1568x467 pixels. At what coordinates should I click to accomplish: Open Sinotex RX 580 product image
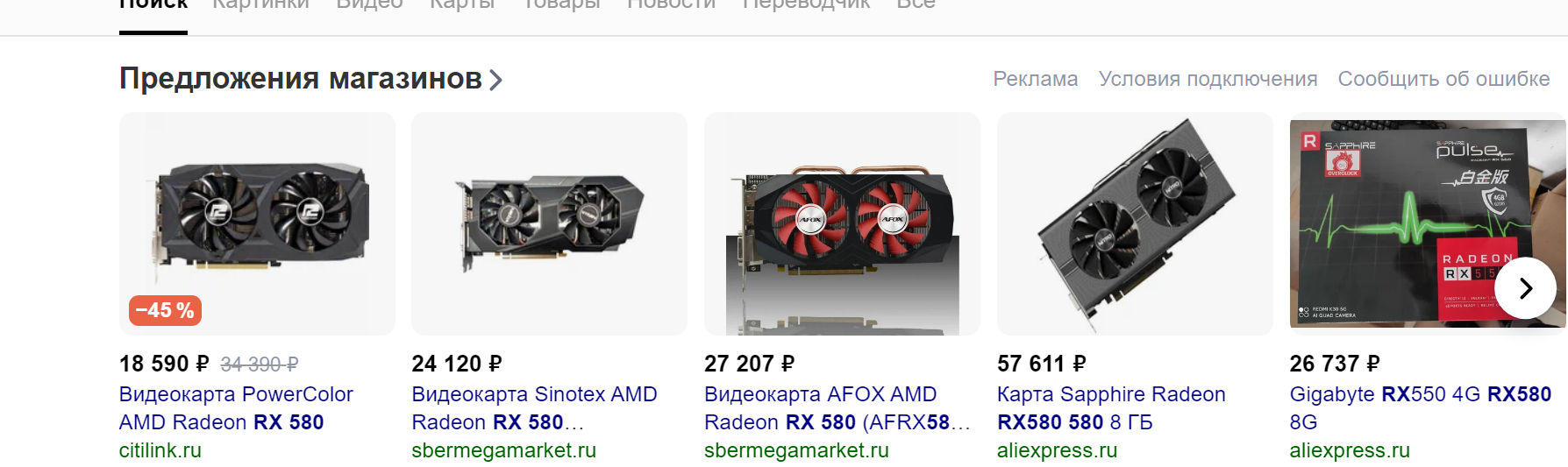(549, 223)
